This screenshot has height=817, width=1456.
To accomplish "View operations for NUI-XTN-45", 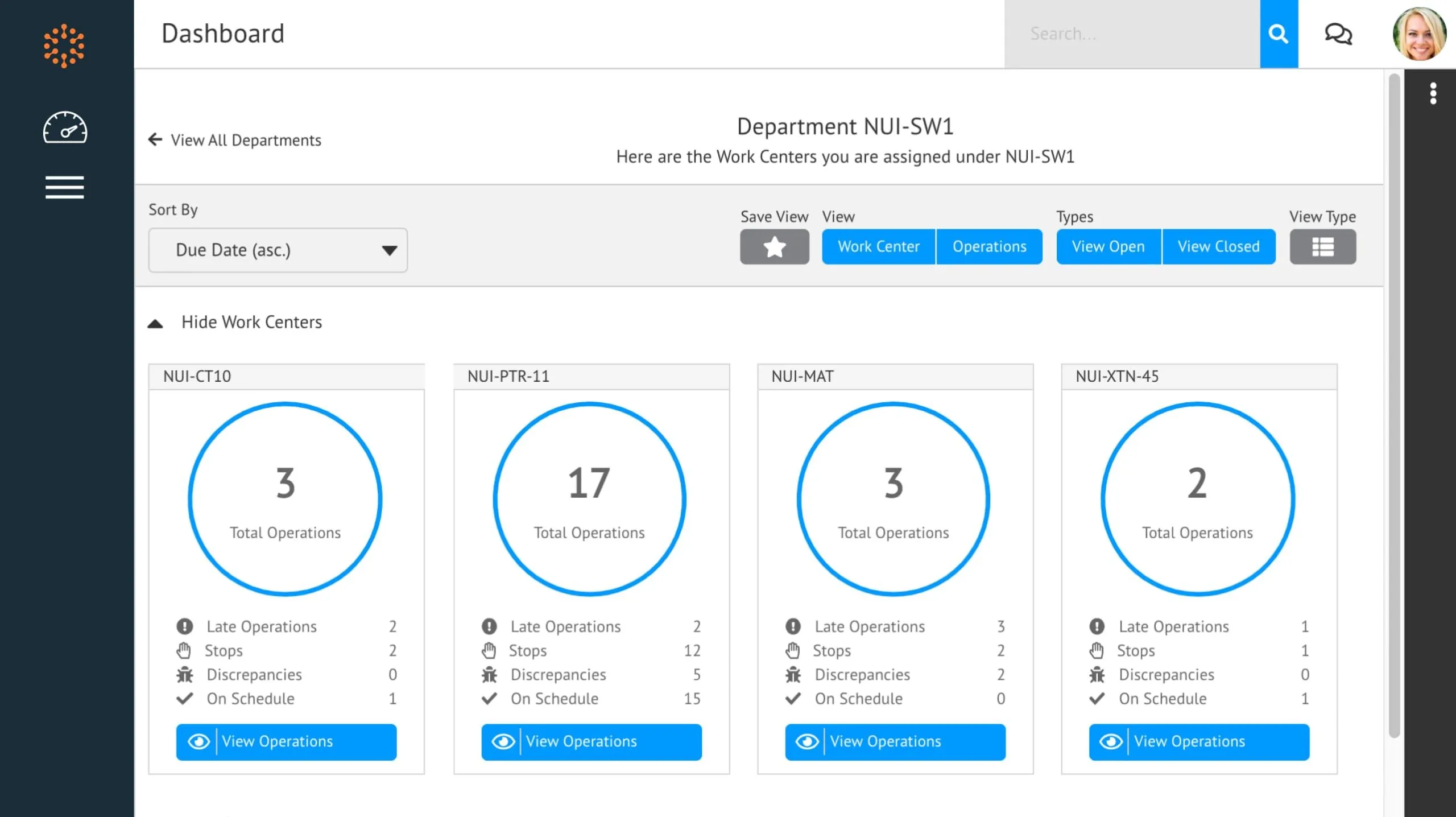I will [x=1199, y=741].
